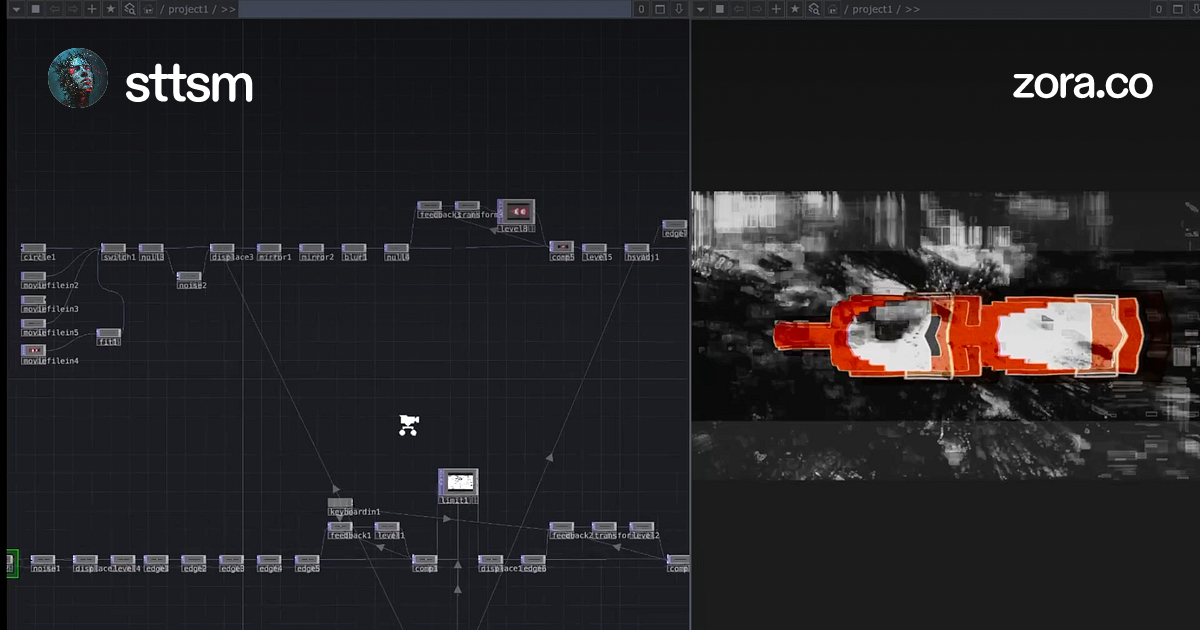This screenshot has height=630, width=1200.
Task: Toggle the left pane's maximize box
Action: 660,9
